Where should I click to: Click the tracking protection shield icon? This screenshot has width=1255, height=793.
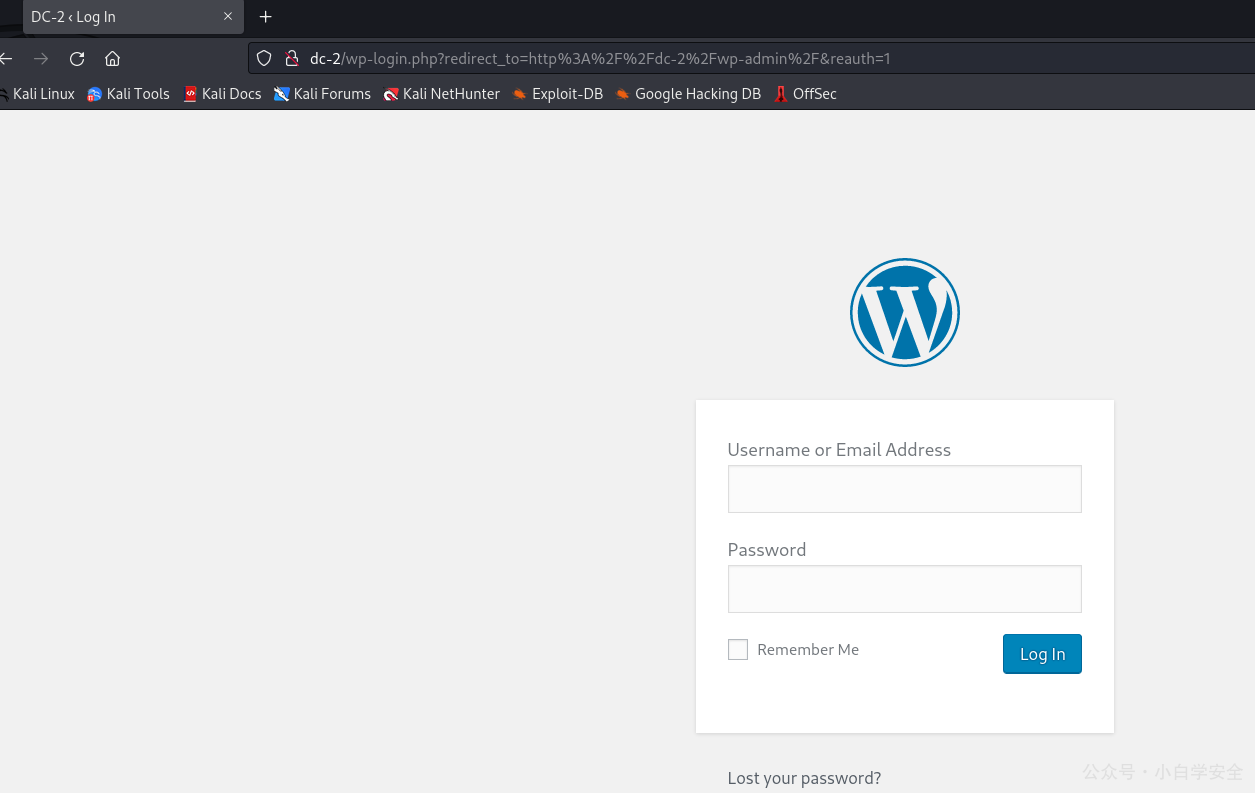pyautogui.click(x=264, y=59)
